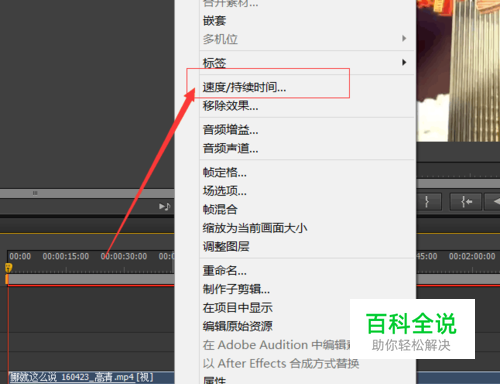
Task: Click the program monitor preview image
Action: point(458,71)
